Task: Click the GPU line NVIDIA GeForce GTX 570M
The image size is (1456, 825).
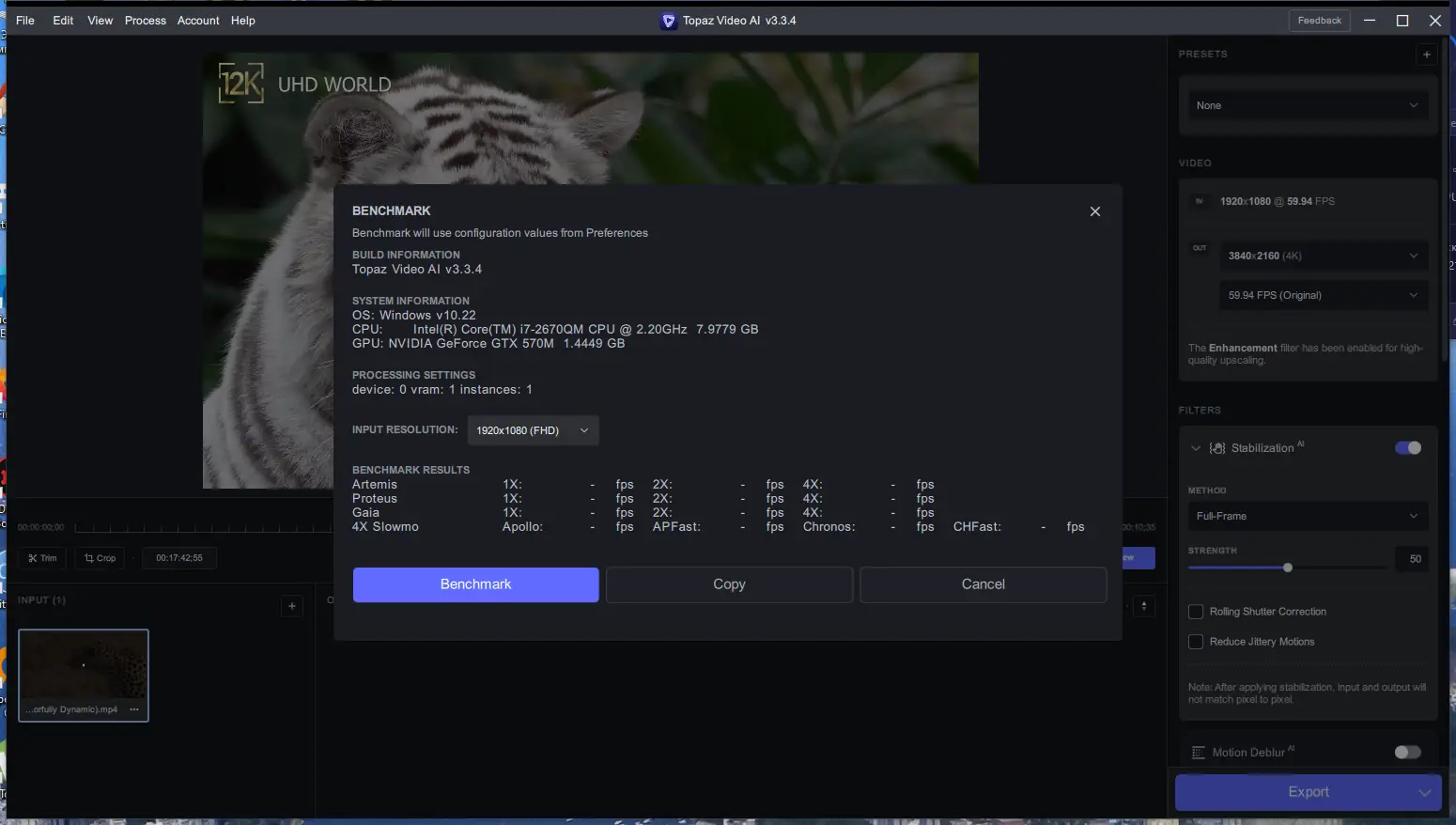Action: pos(488,344)
